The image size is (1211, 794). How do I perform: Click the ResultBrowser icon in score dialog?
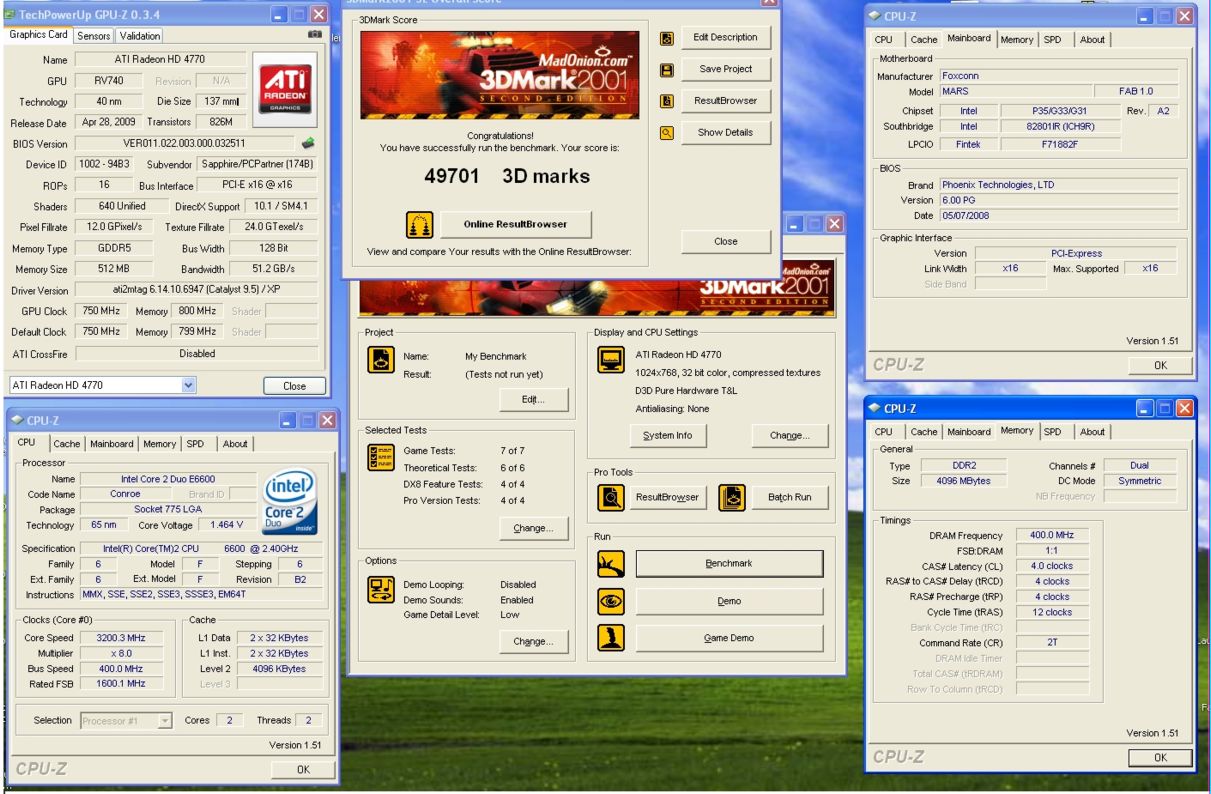pyautogui.click(x=667, y=101)
